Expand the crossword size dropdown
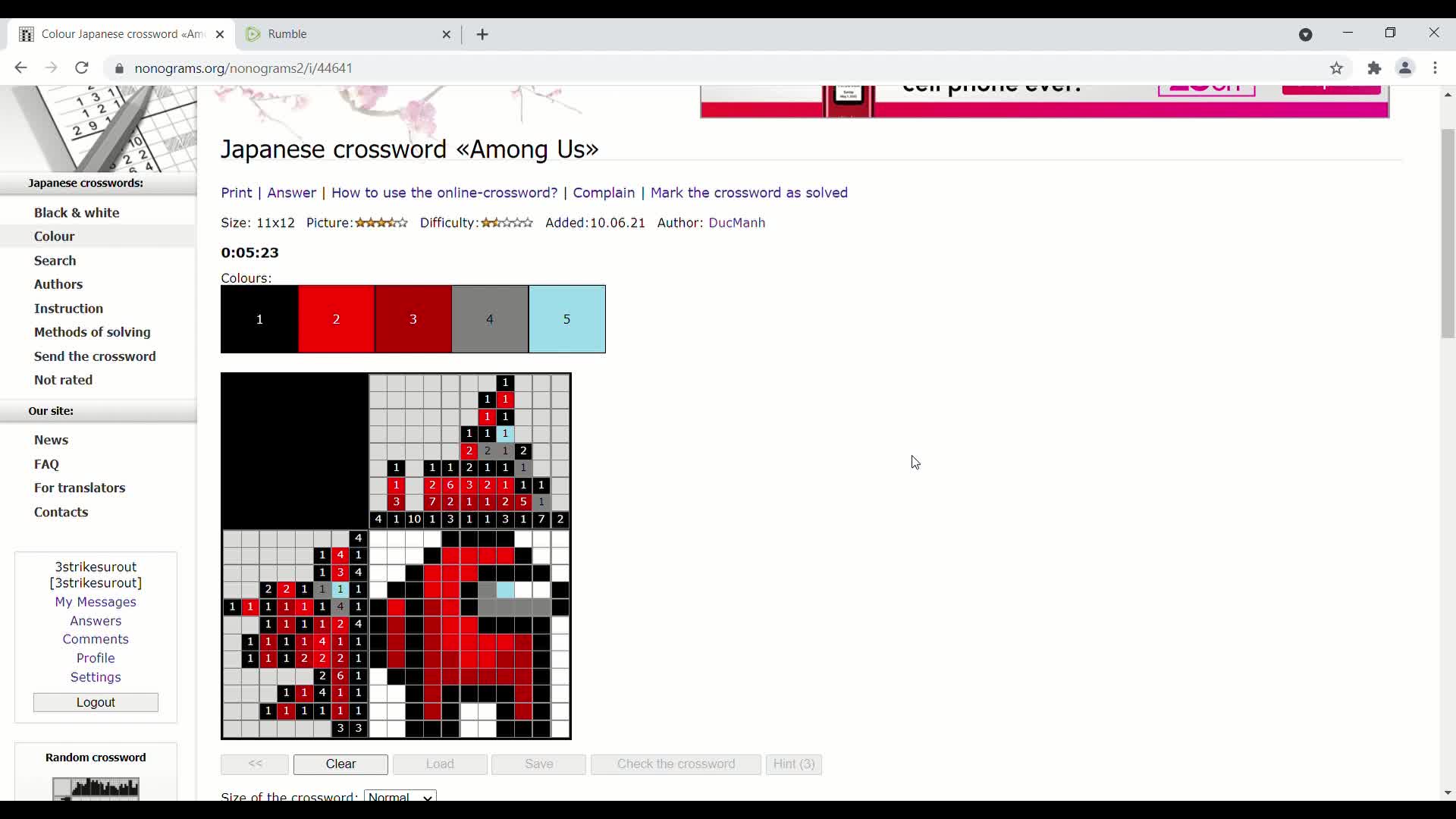This screenshot has width=1456, height=819. pyautogui.click(x=400, y=796)
